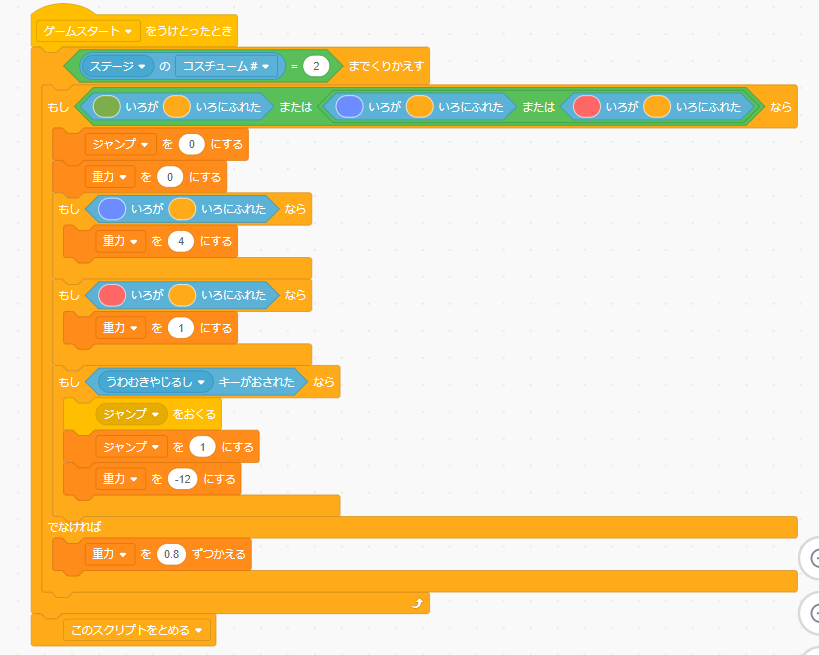
Task: Edit the 0.8 change-by value field
Action: pos(172,553)
